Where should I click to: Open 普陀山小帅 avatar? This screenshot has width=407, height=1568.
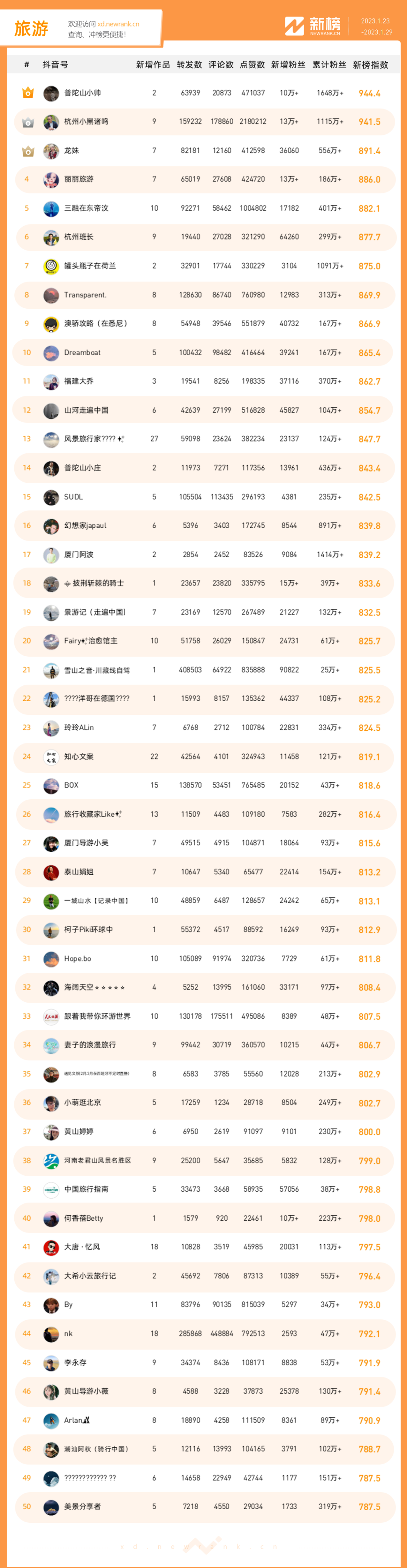[x=51, y=93]
